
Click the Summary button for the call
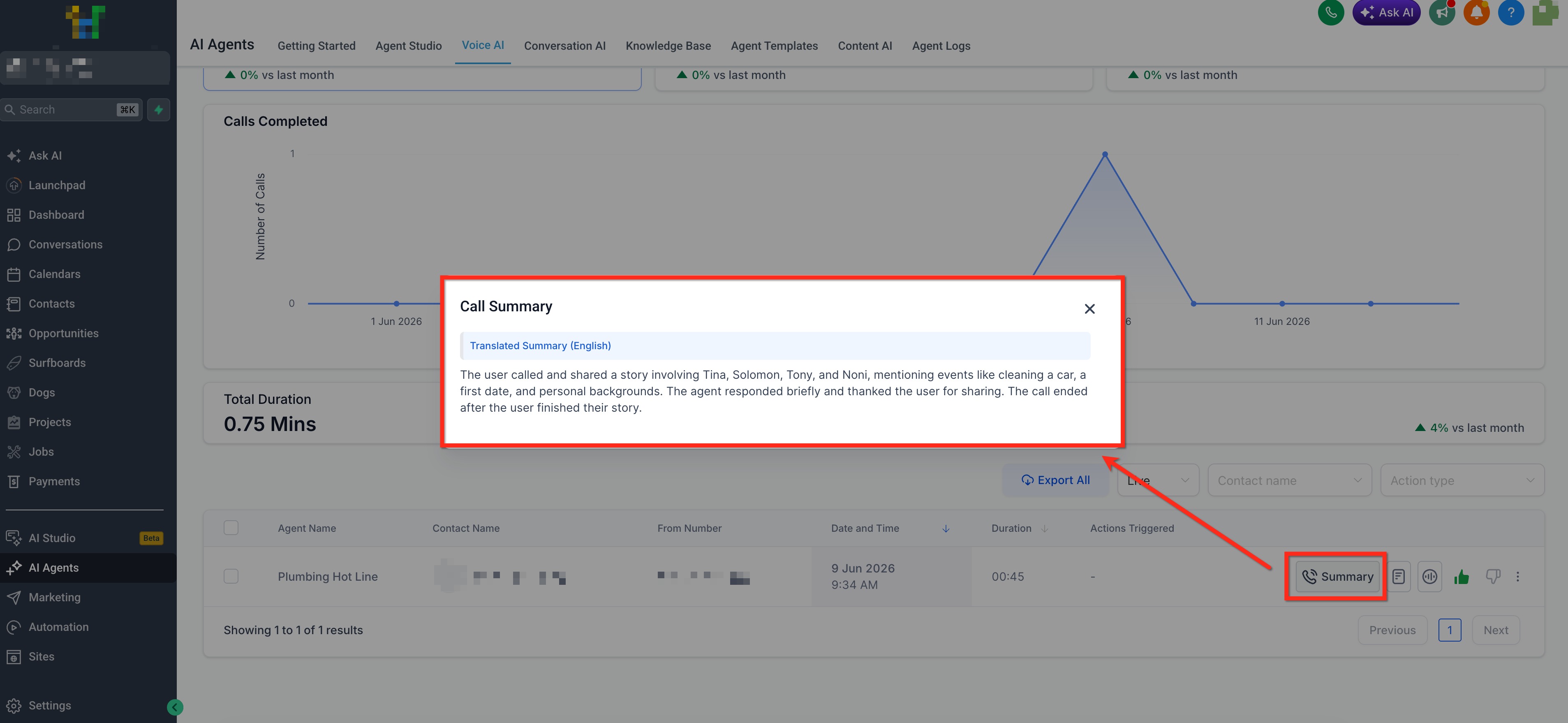pyautogui.click(x=1337, y=576)
